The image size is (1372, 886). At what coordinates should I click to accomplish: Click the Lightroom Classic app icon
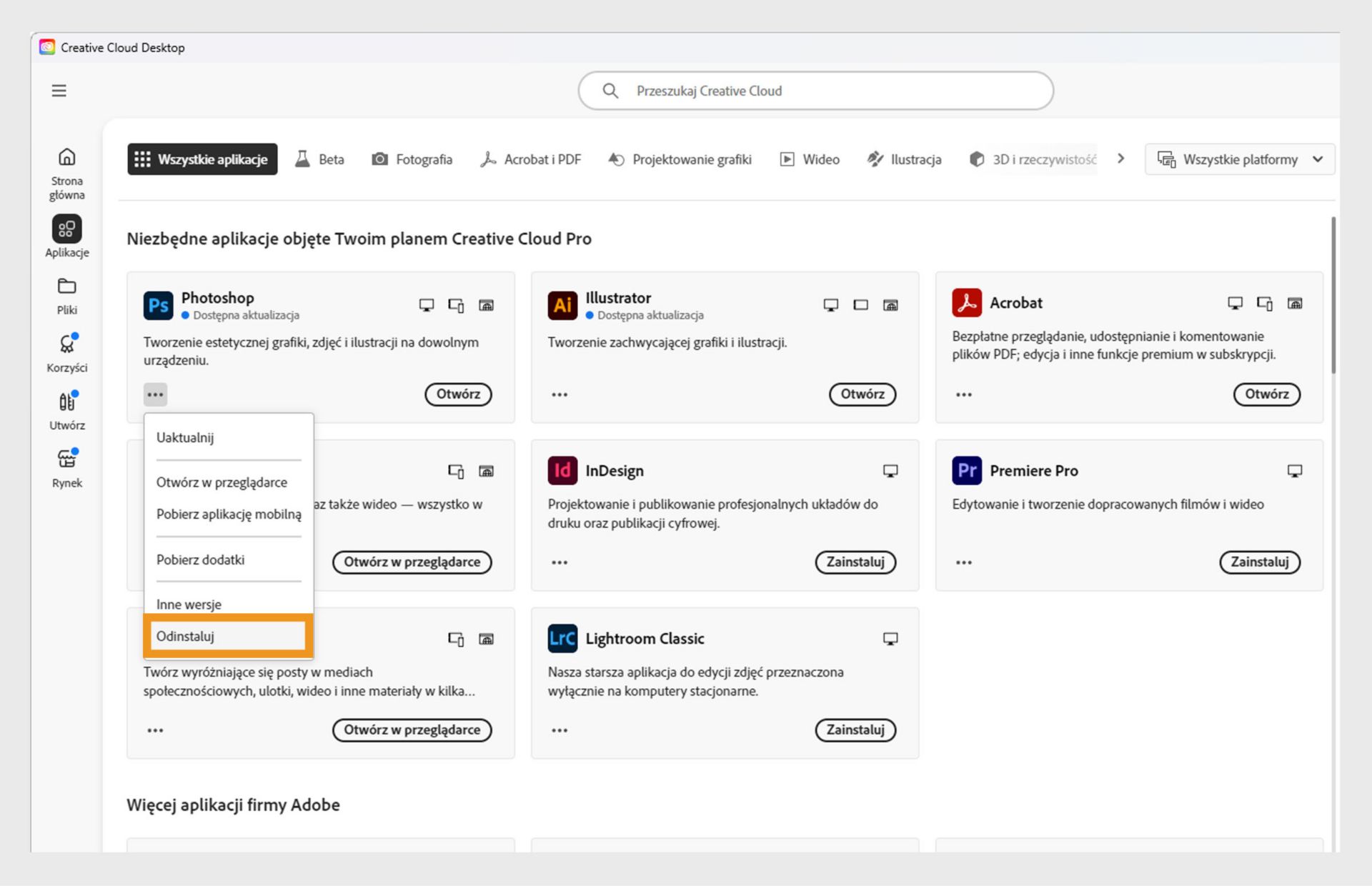pyautogui.click(x=562, y=638)
